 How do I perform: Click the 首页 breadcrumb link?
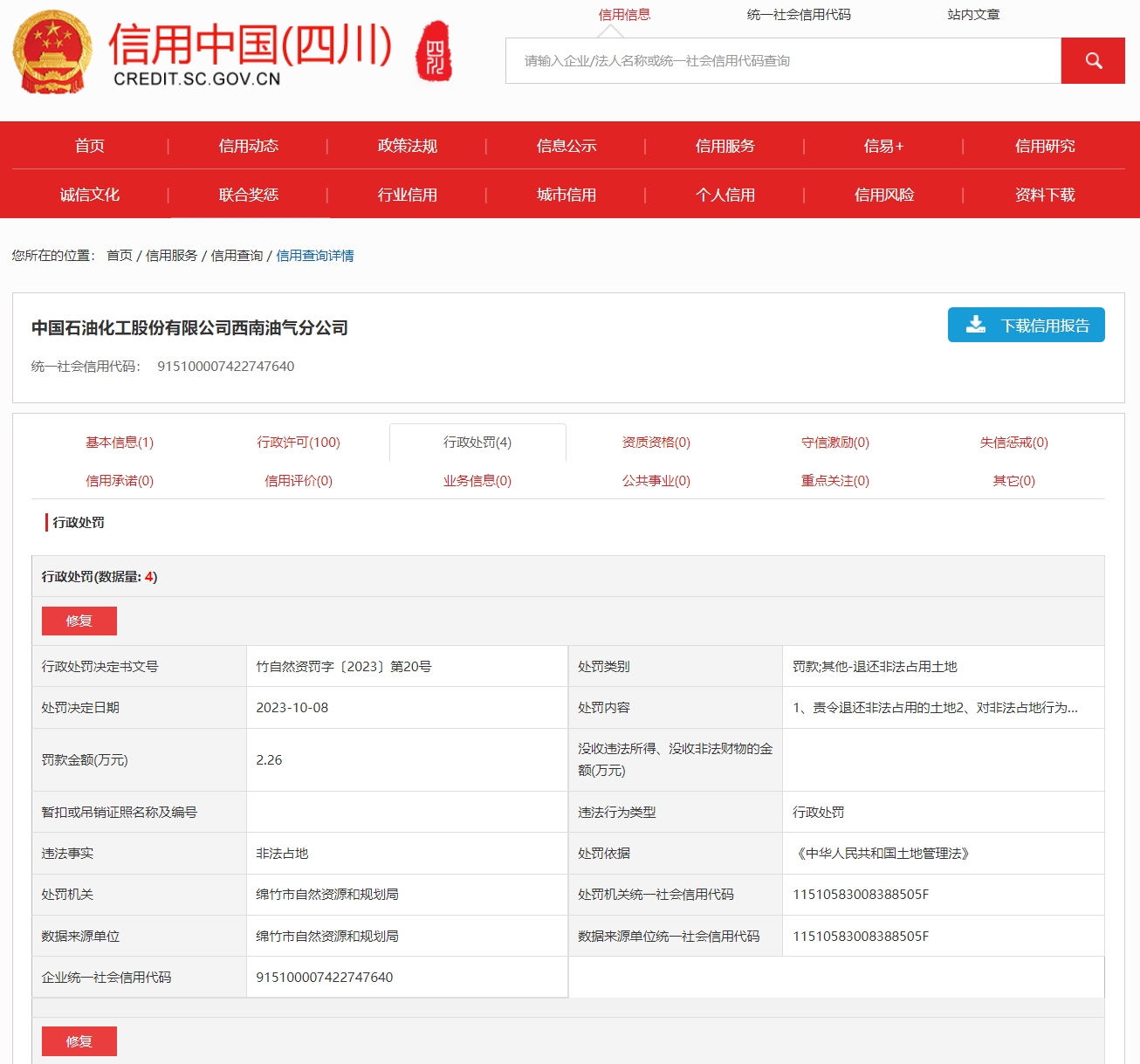(120, 256)
